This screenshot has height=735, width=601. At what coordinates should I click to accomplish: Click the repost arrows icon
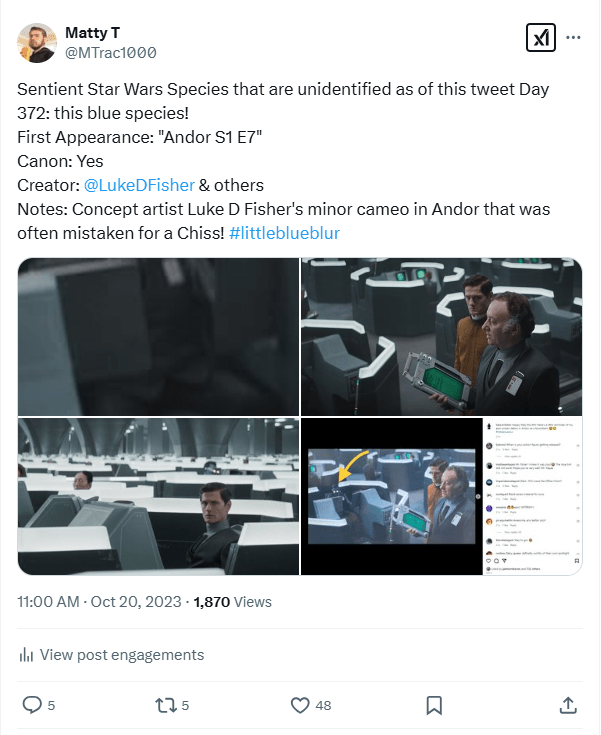pos(166,705)
